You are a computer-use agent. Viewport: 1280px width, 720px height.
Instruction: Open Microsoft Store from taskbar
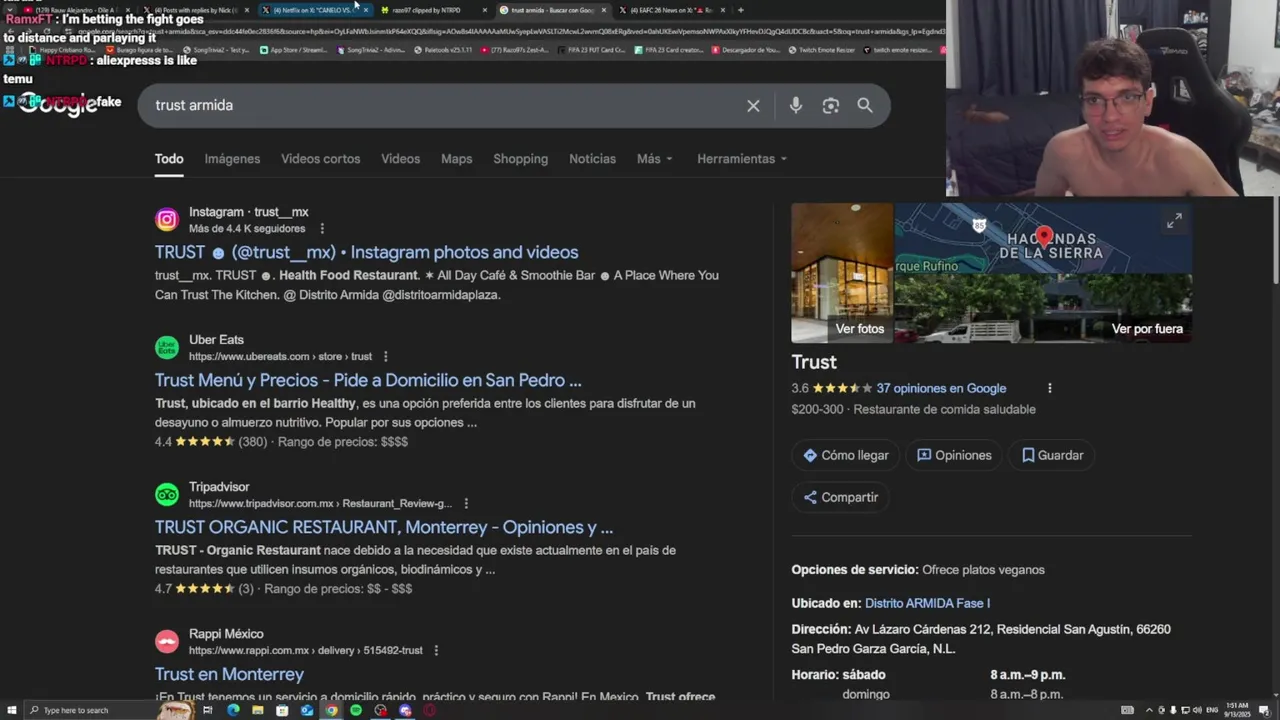point(282,710)
